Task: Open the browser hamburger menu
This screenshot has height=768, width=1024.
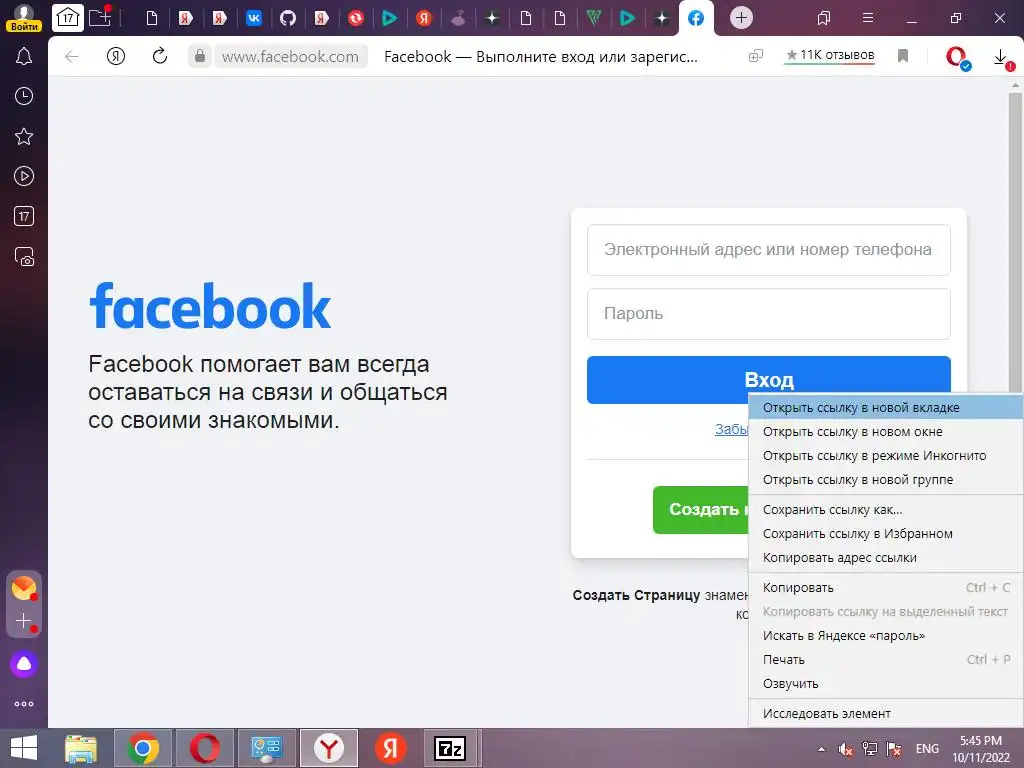Action: click(867, 18)
